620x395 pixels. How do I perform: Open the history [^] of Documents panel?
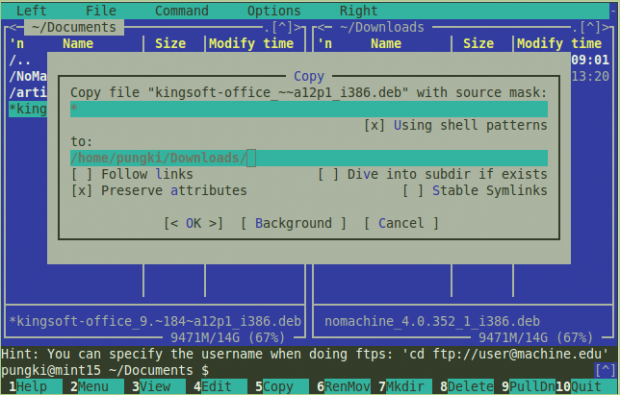282,27
